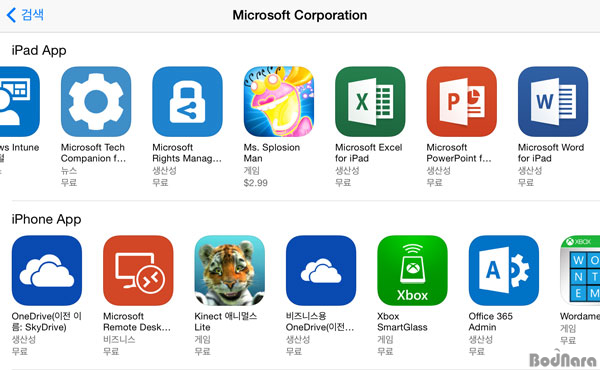Click 무료 price under Xbox SmartGlass
Image resolution: width=600 pixels, height=370 pixels.
tap(385, 352)
